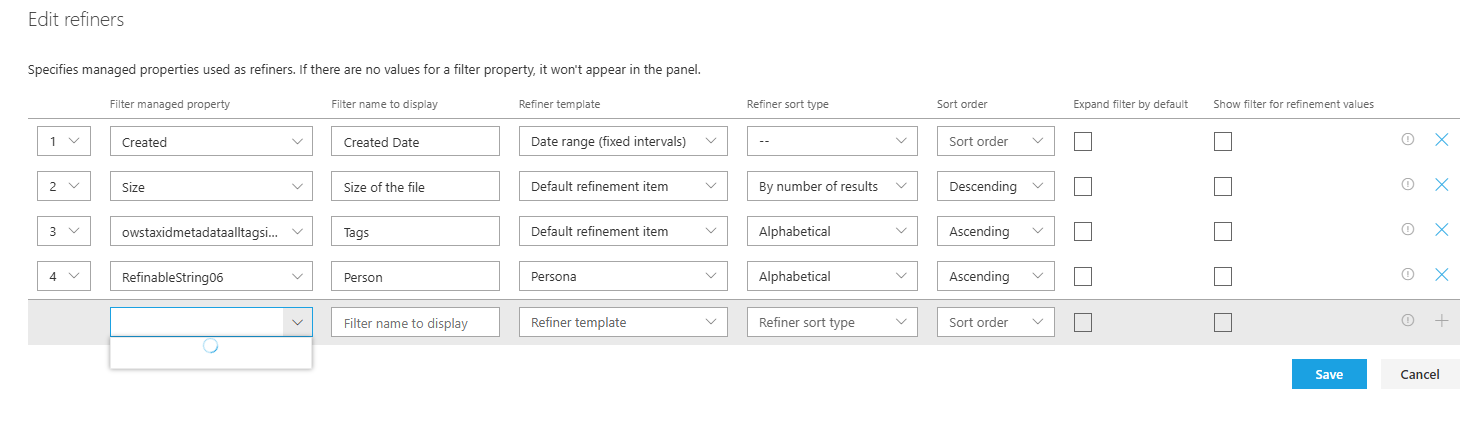
Task: Click the Cancel button
Action: click(x=1419, y=374)
